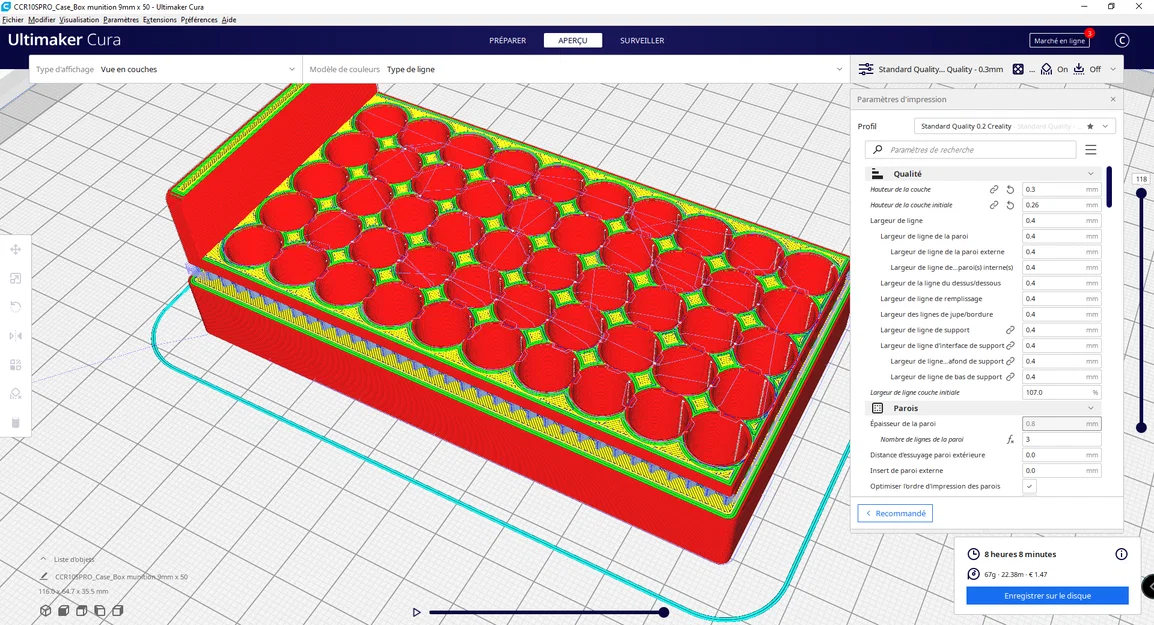Image resolution: width=1154 pixels, height=625 pixels.
Task: Click the Paramètres de recherche search field
Action: [x=971, y=149]
